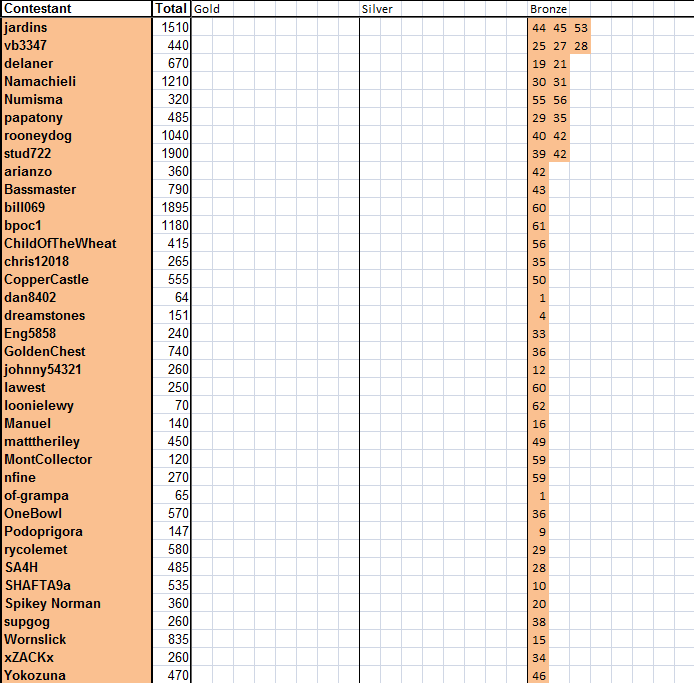Select the Total column header
The image size is (694, 683).
pos(171,9)
